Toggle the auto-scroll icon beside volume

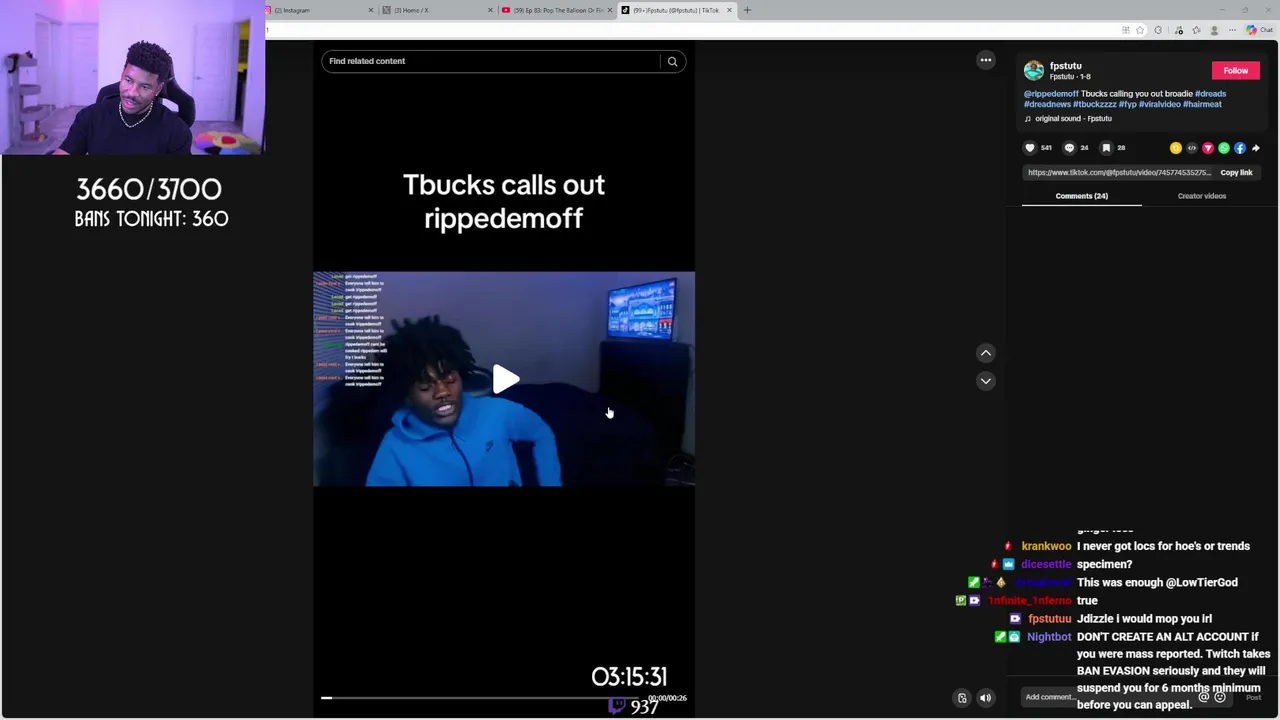point(962,698)
